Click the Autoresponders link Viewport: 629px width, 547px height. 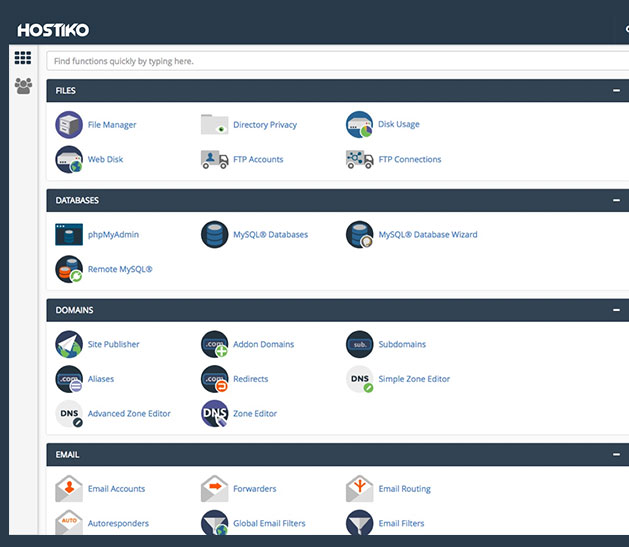(118, 523)
